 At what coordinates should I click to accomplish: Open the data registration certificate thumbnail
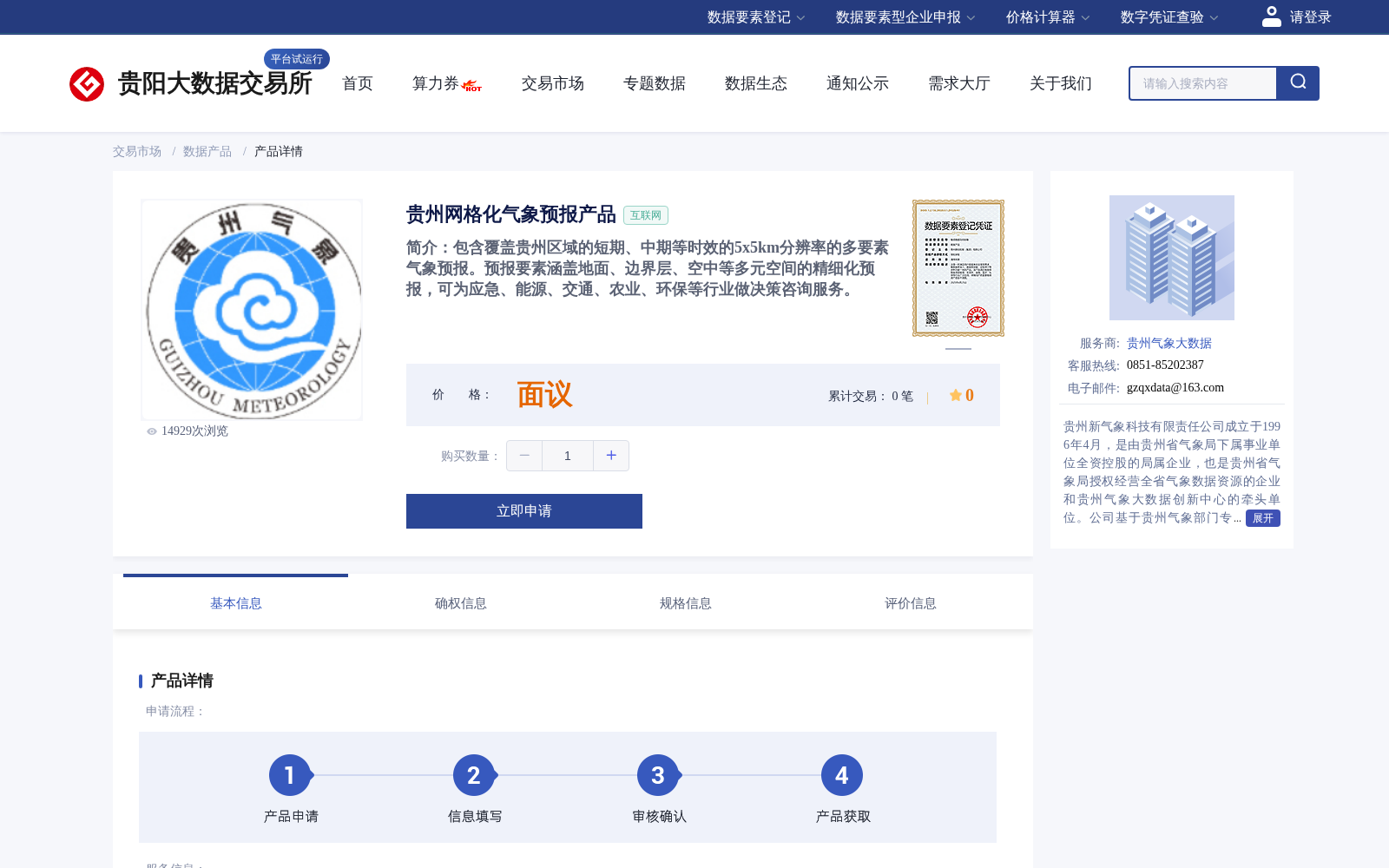[958, 268]
